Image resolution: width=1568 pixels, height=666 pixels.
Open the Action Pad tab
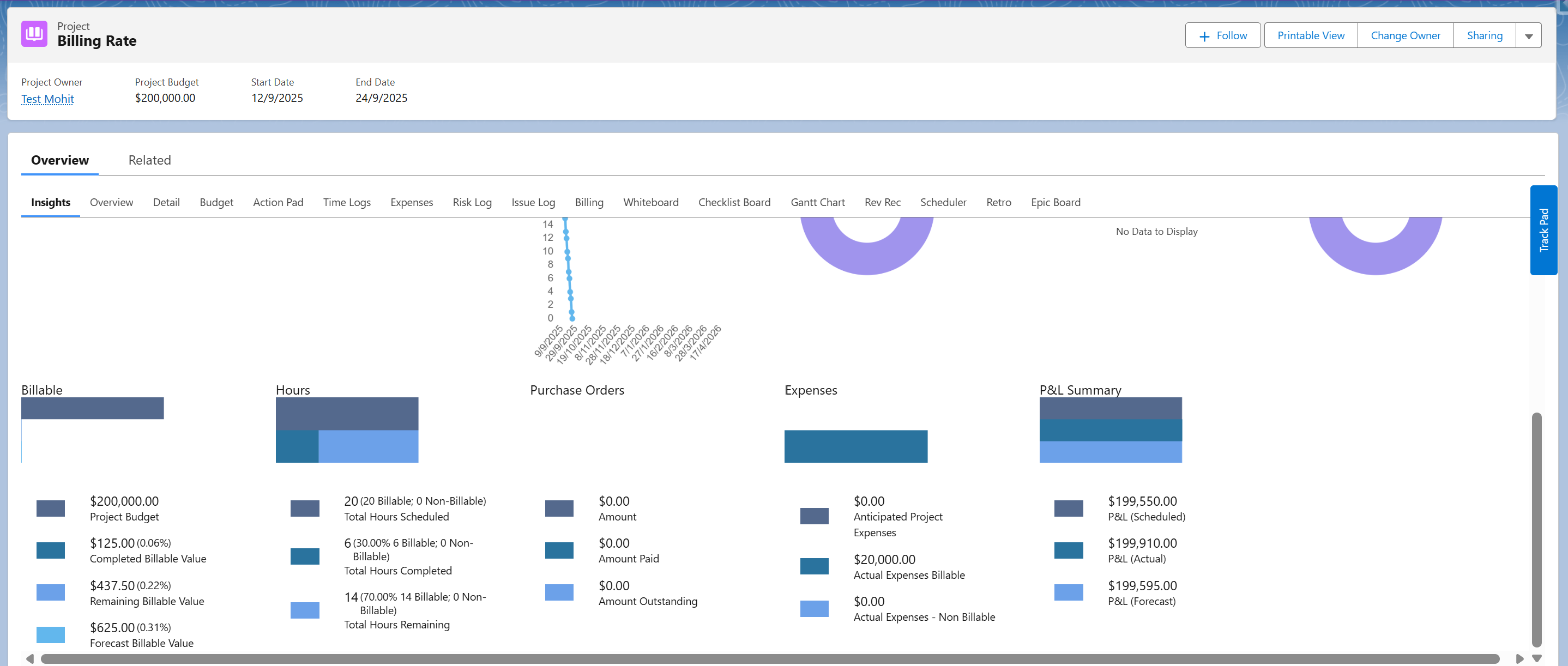click(278, 203)
